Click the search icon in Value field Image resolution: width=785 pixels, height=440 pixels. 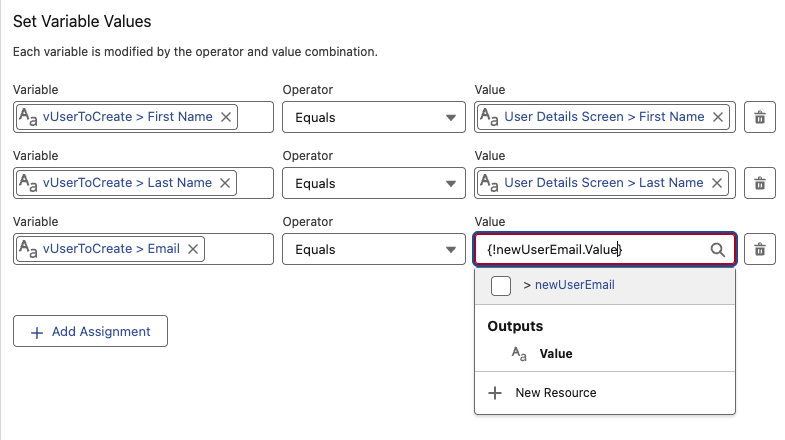[717, 250]
